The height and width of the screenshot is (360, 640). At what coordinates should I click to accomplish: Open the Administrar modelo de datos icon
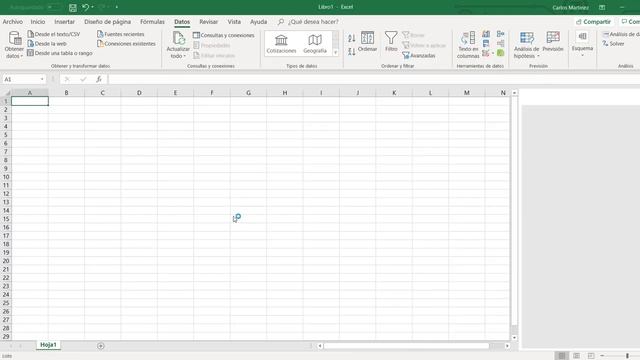tap(500, 53)
